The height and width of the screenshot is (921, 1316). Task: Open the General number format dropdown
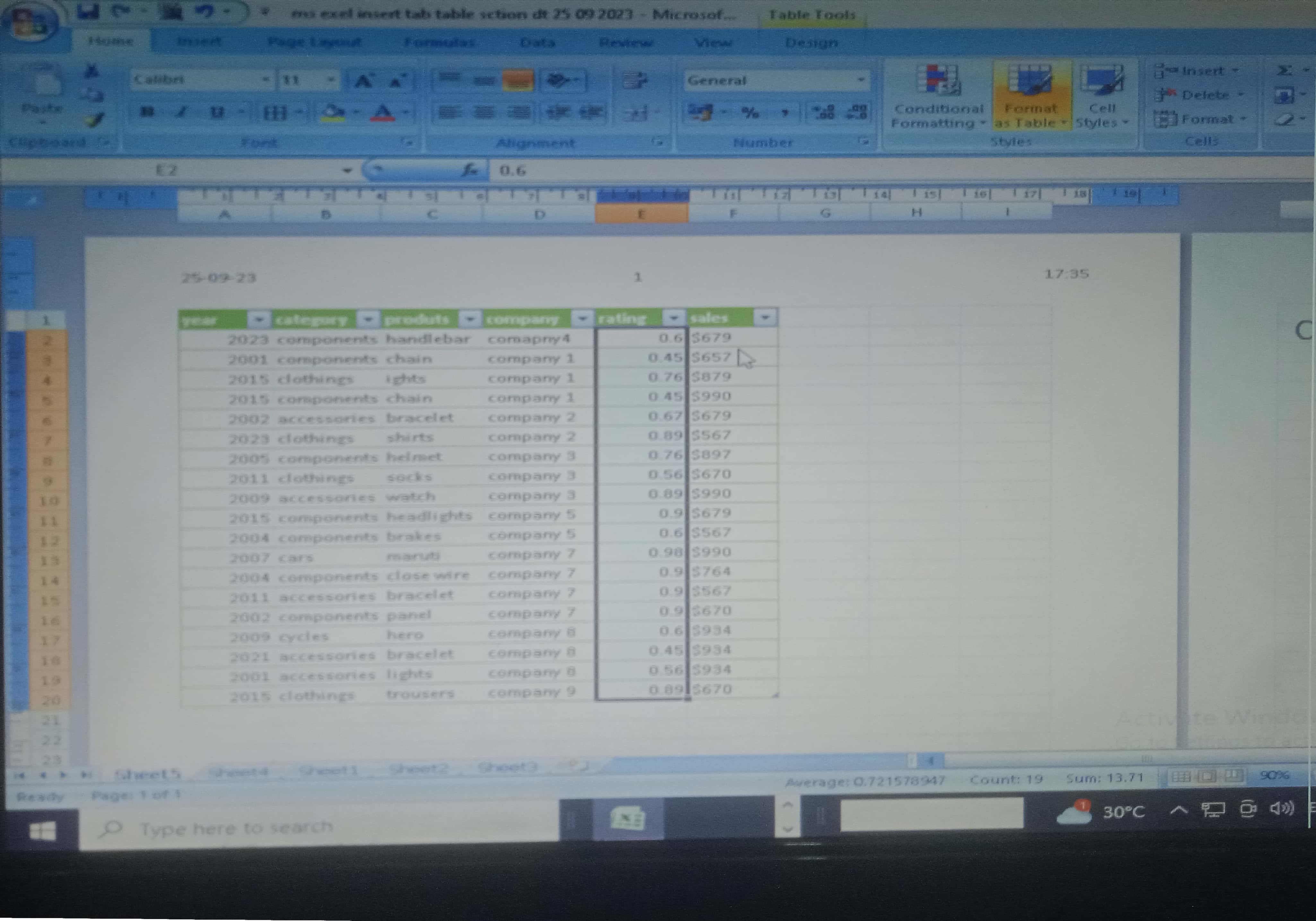coord(860,80)
